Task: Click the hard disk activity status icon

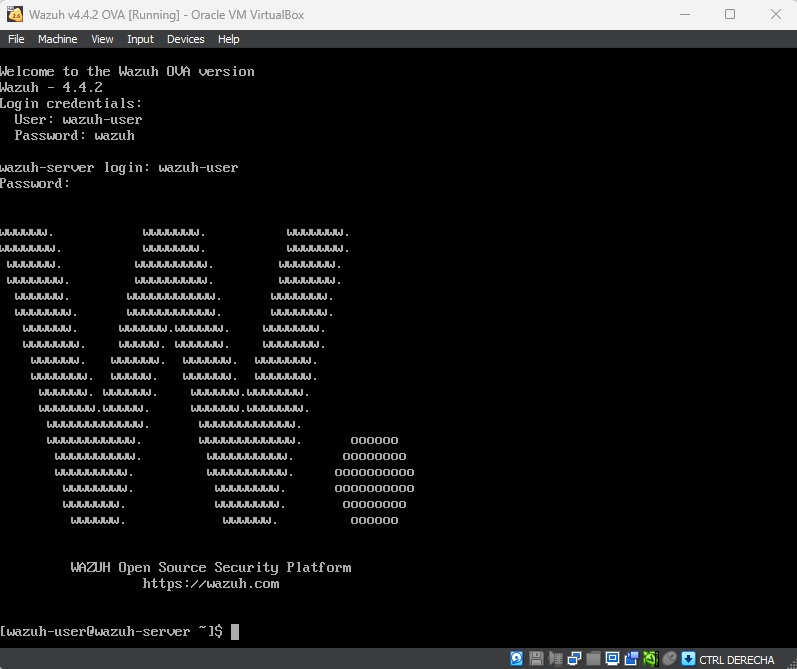Action: pos(516,659)
